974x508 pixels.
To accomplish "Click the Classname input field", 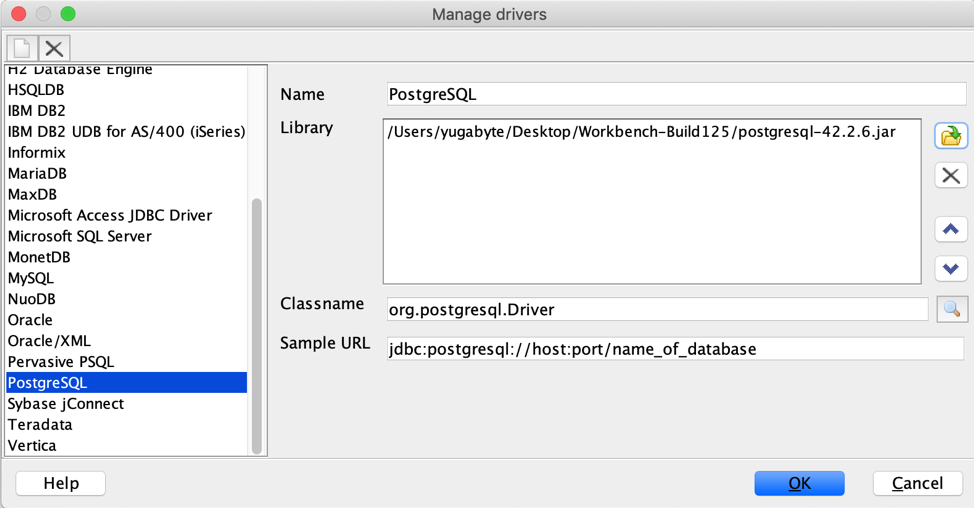I will [x=657, y=309].
